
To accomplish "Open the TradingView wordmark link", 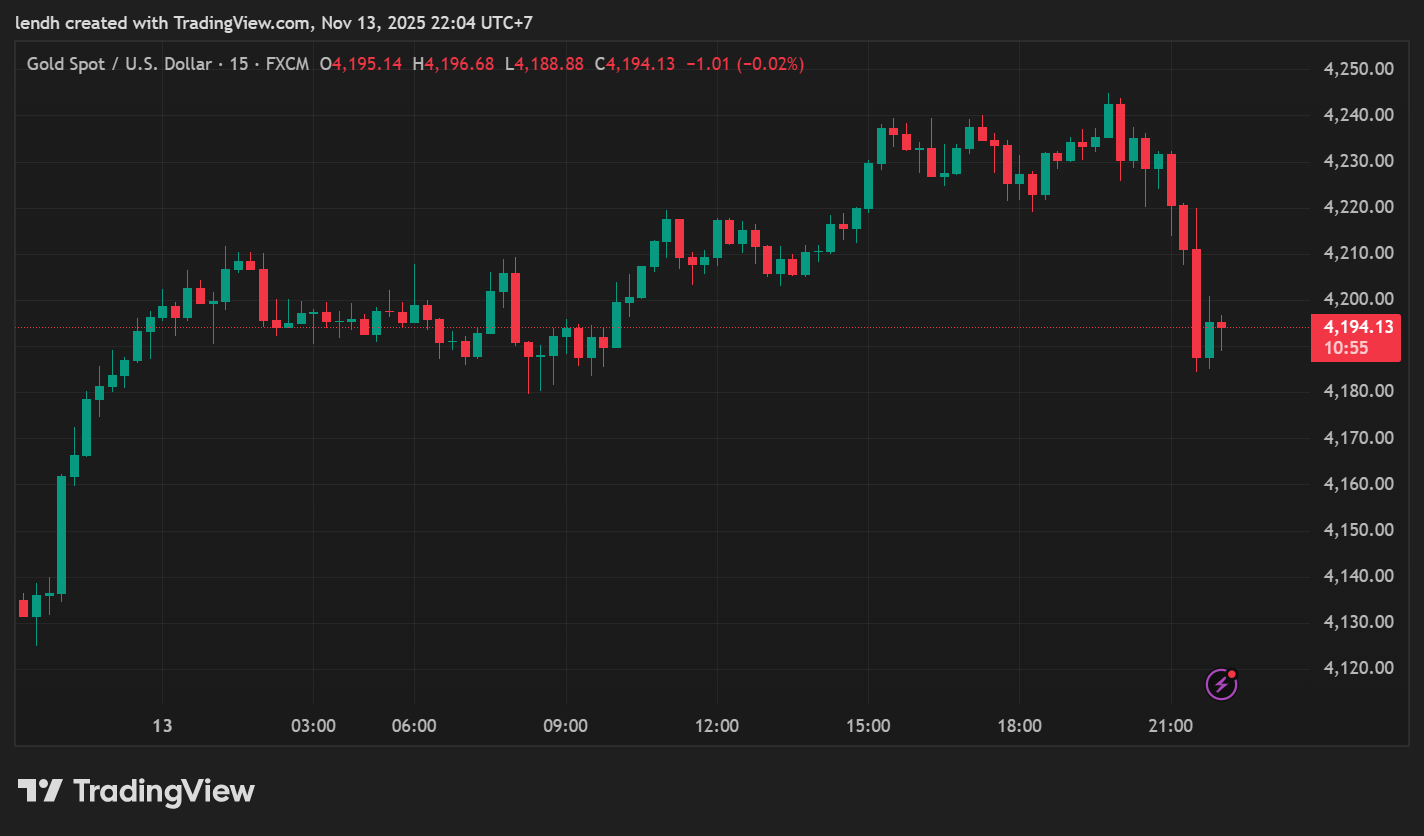I will click(164, 792).
